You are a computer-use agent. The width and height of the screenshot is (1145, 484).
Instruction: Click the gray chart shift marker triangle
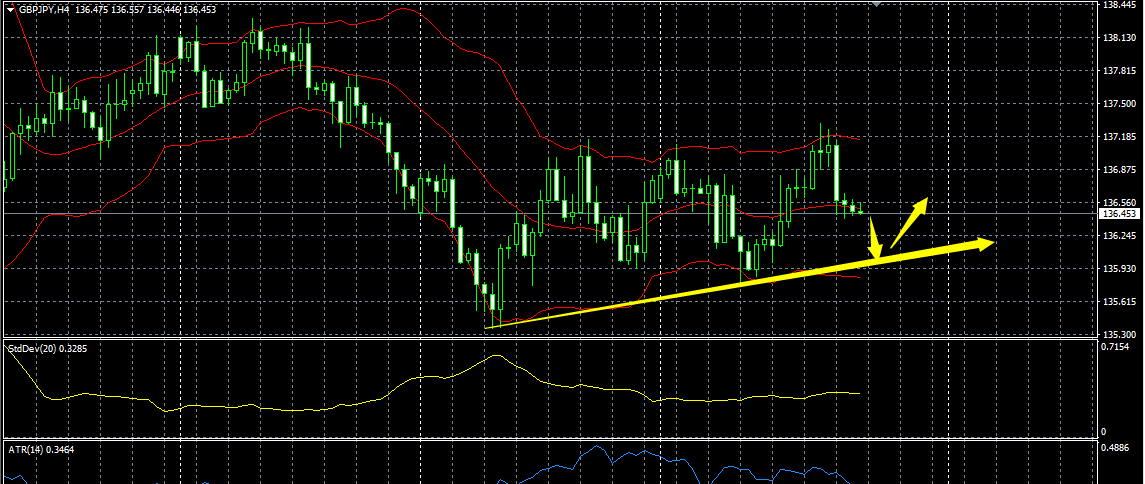coord(877,4)
